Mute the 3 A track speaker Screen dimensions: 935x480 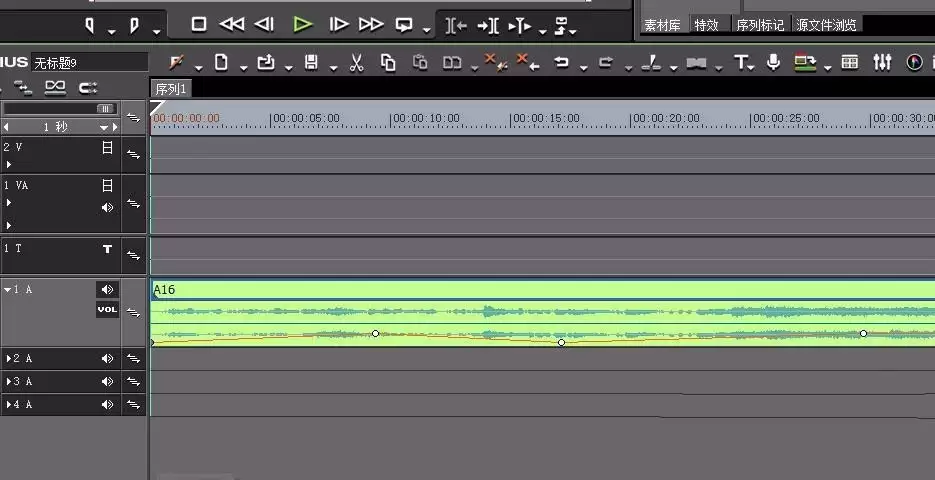click(x=107, y=382)
